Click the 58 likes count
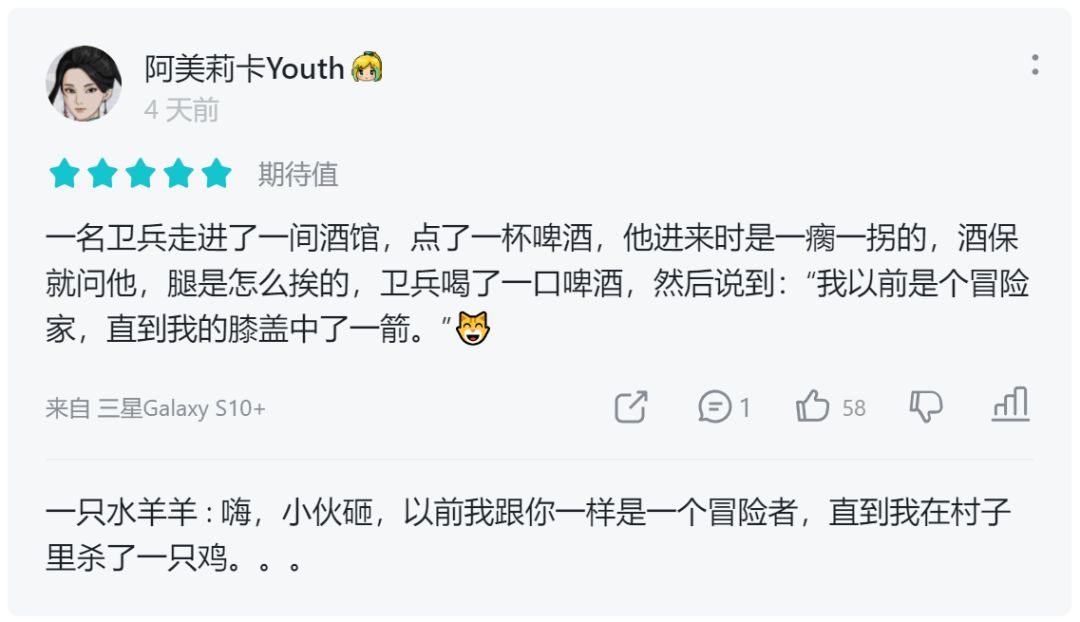The image size is (1080, 622). [853, 408]
